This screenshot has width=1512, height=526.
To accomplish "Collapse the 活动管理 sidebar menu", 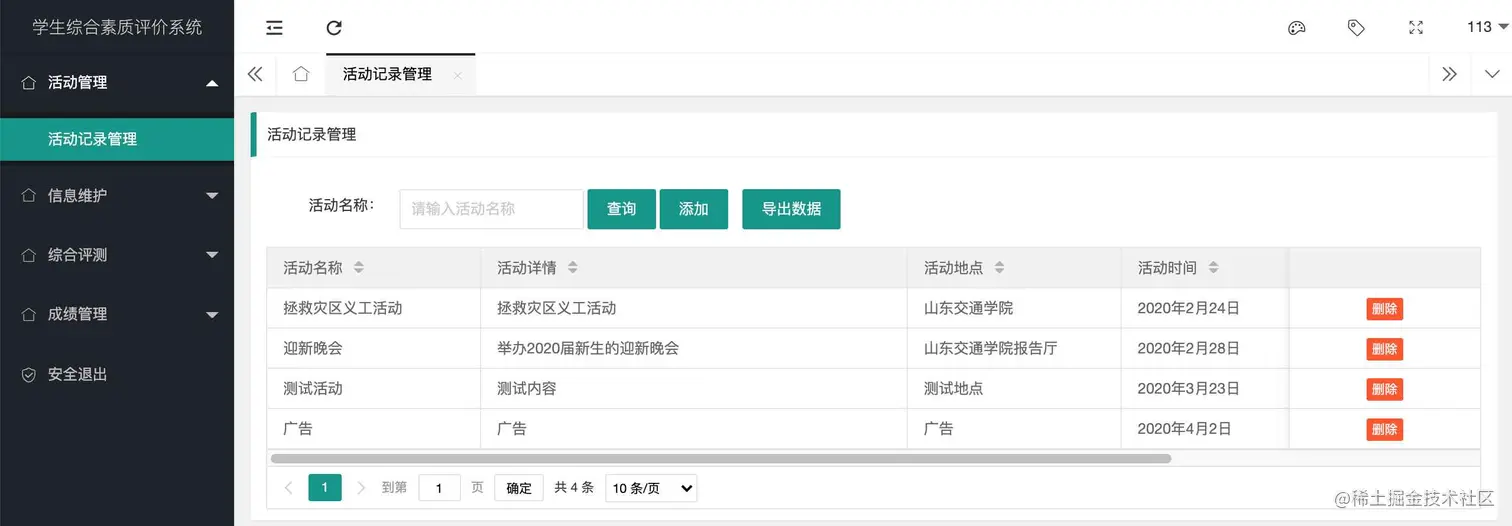I will tap(117, 82).
